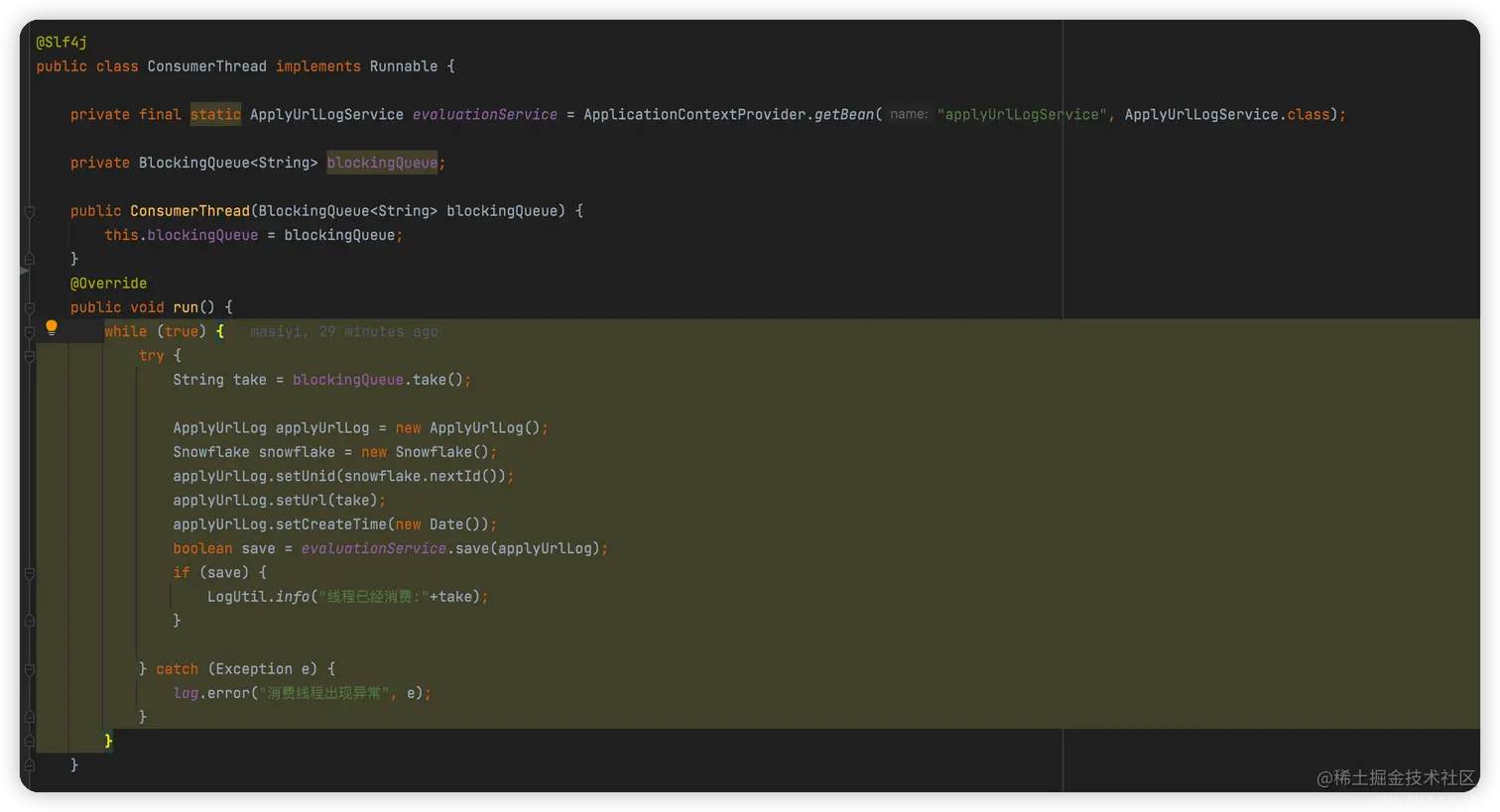The width and height of the screenshot is (1500, 812).
Task: Click log in the log.error call
Action: tap(186, 693)
